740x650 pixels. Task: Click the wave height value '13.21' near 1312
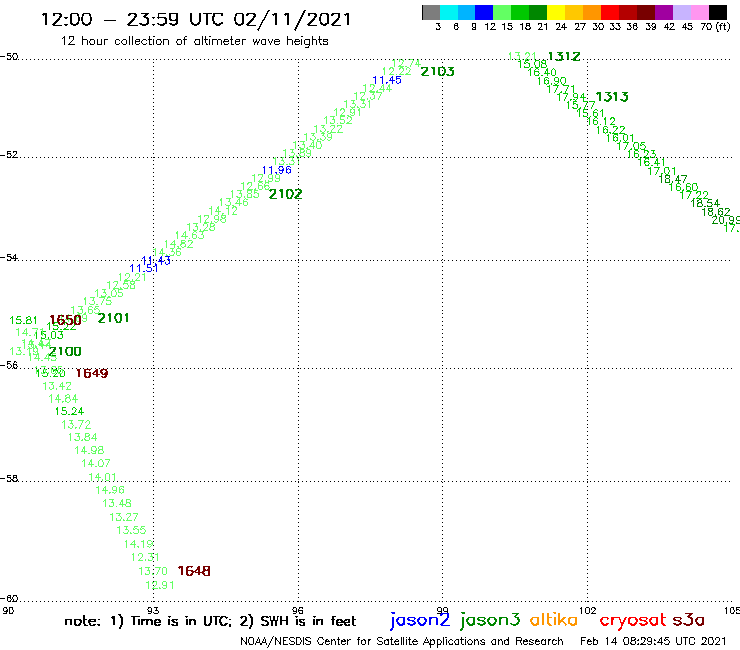click(x=522, y=57)
